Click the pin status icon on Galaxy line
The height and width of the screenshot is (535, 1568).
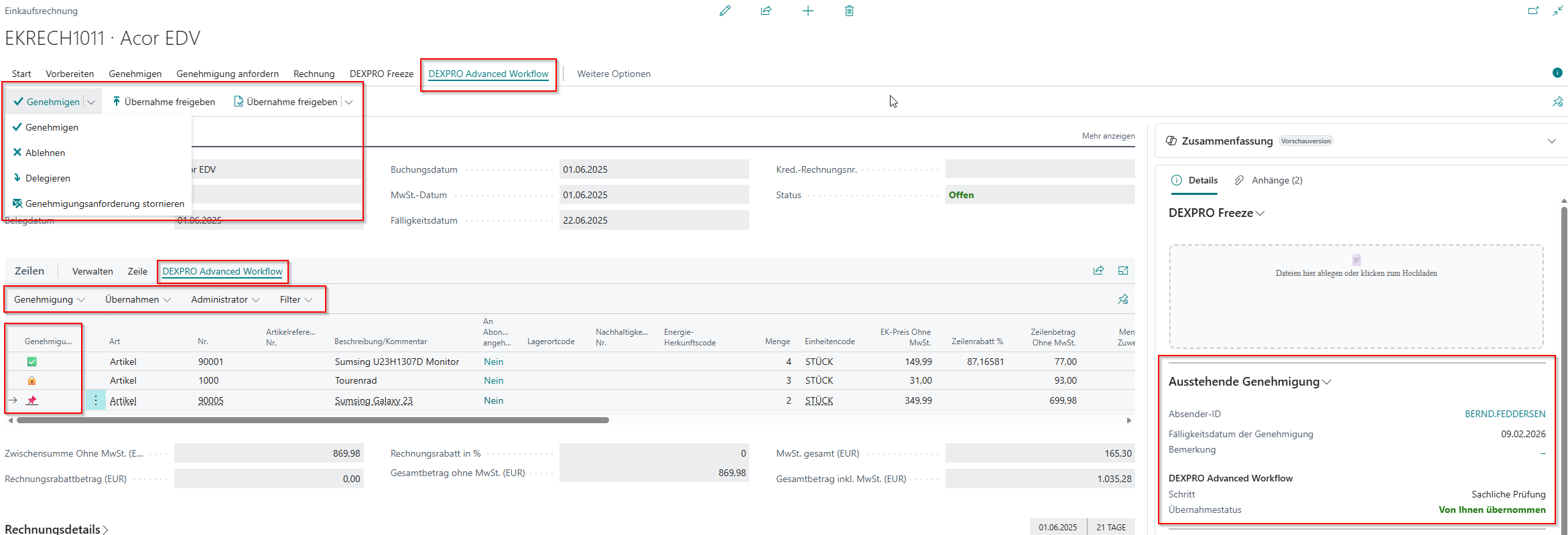[x=31, y=400]
